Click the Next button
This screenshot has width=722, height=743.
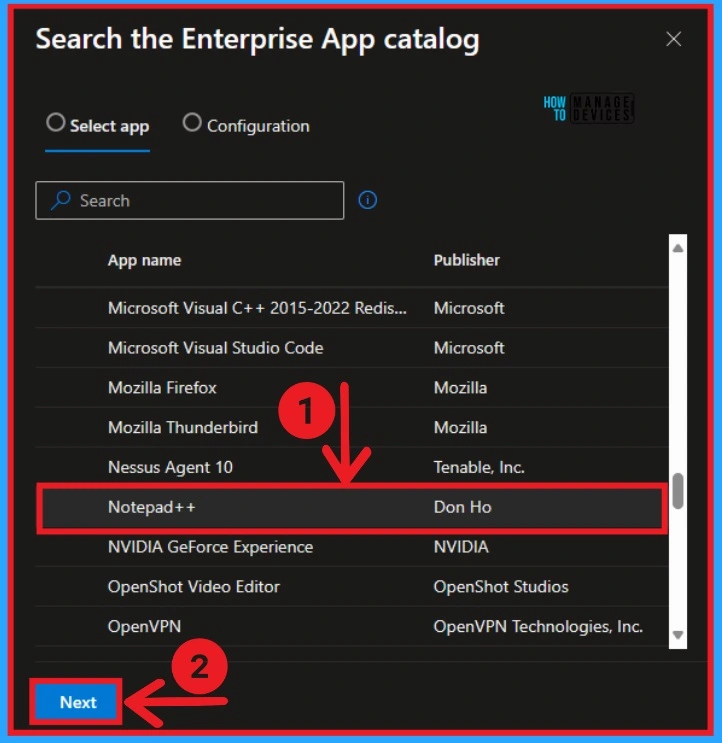click(x=76, y=702)
